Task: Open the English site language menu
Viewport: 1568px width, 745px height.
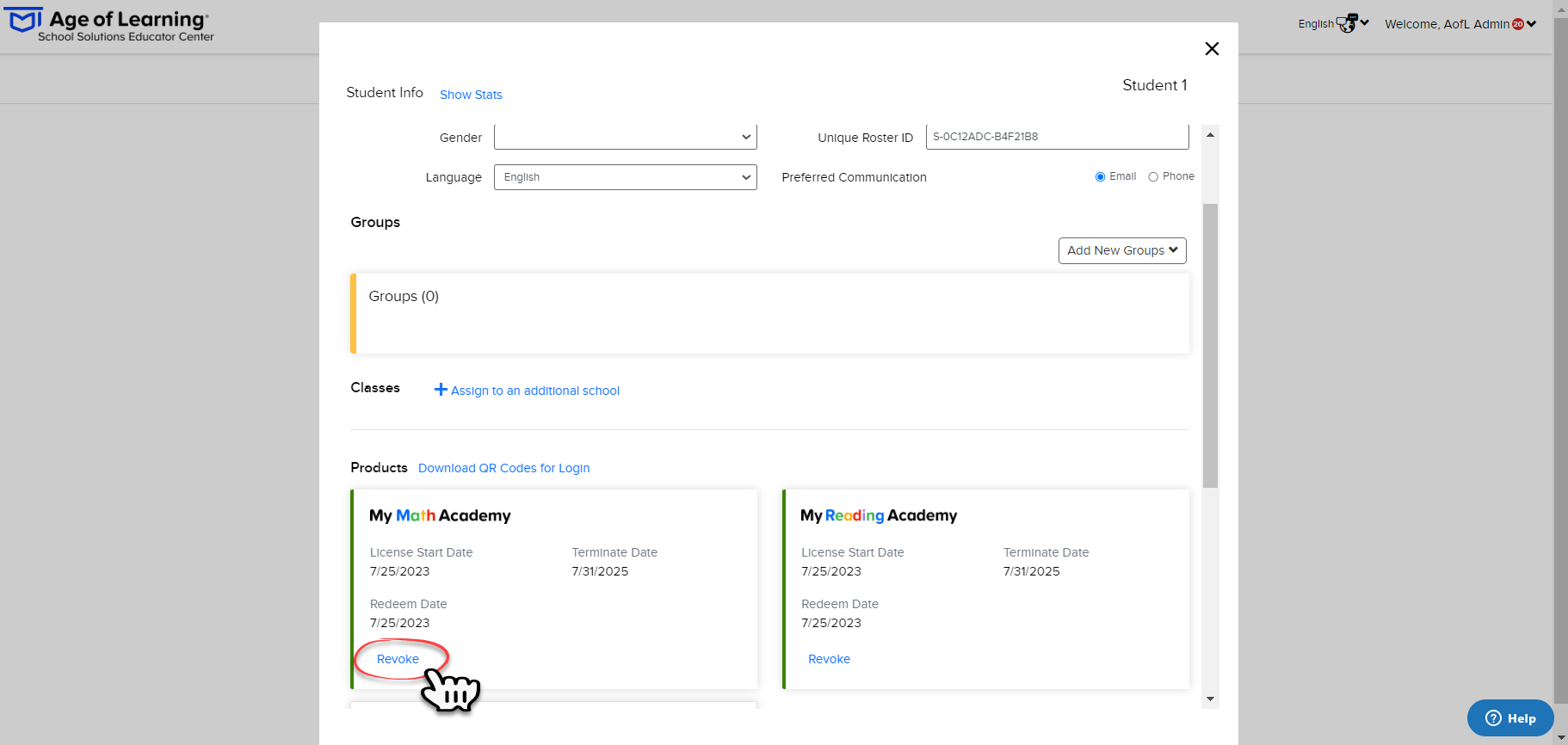Action: point(1333,23)
